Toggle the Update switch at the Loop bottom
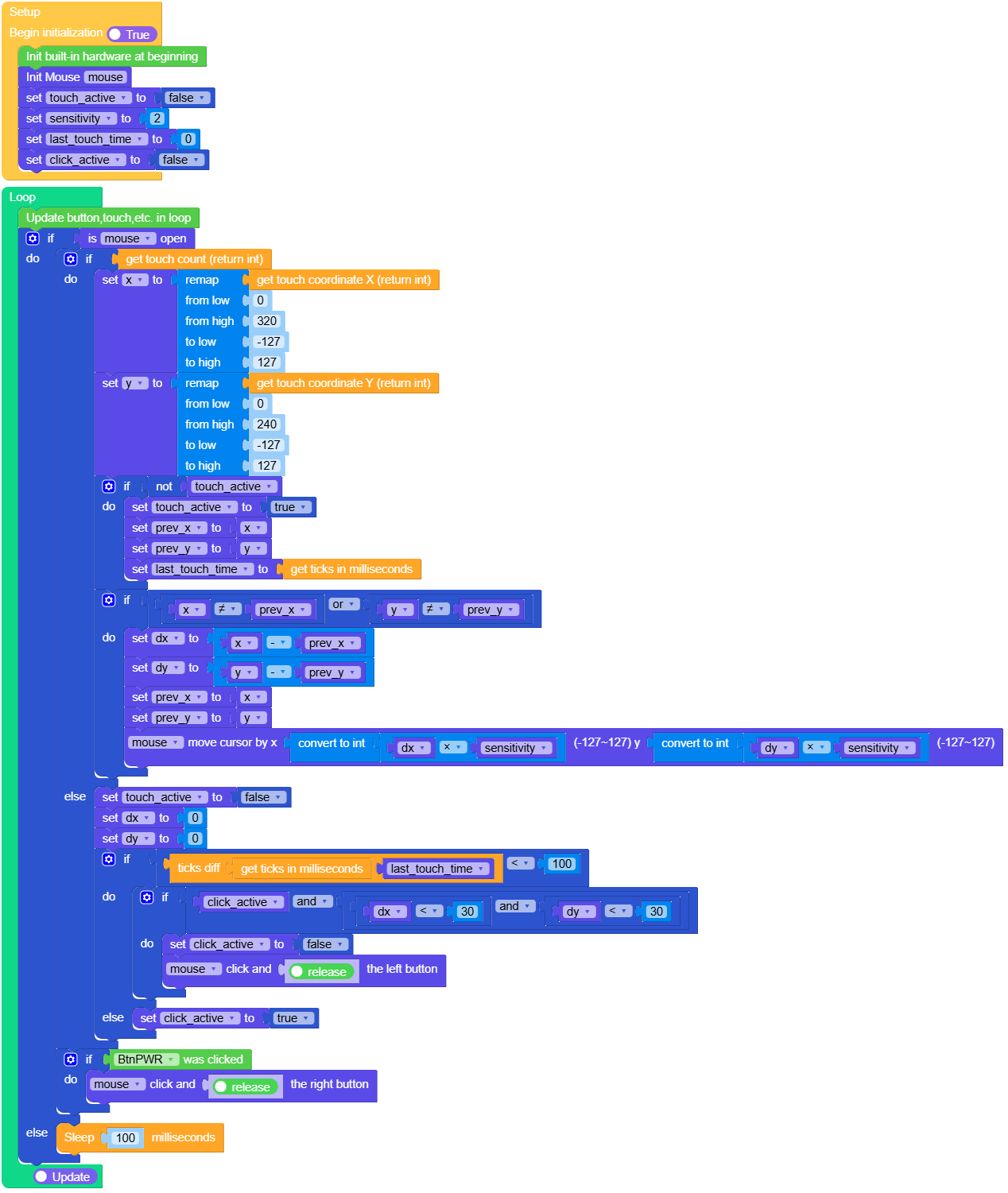1008x1193 pixels. pos(64,1176)
